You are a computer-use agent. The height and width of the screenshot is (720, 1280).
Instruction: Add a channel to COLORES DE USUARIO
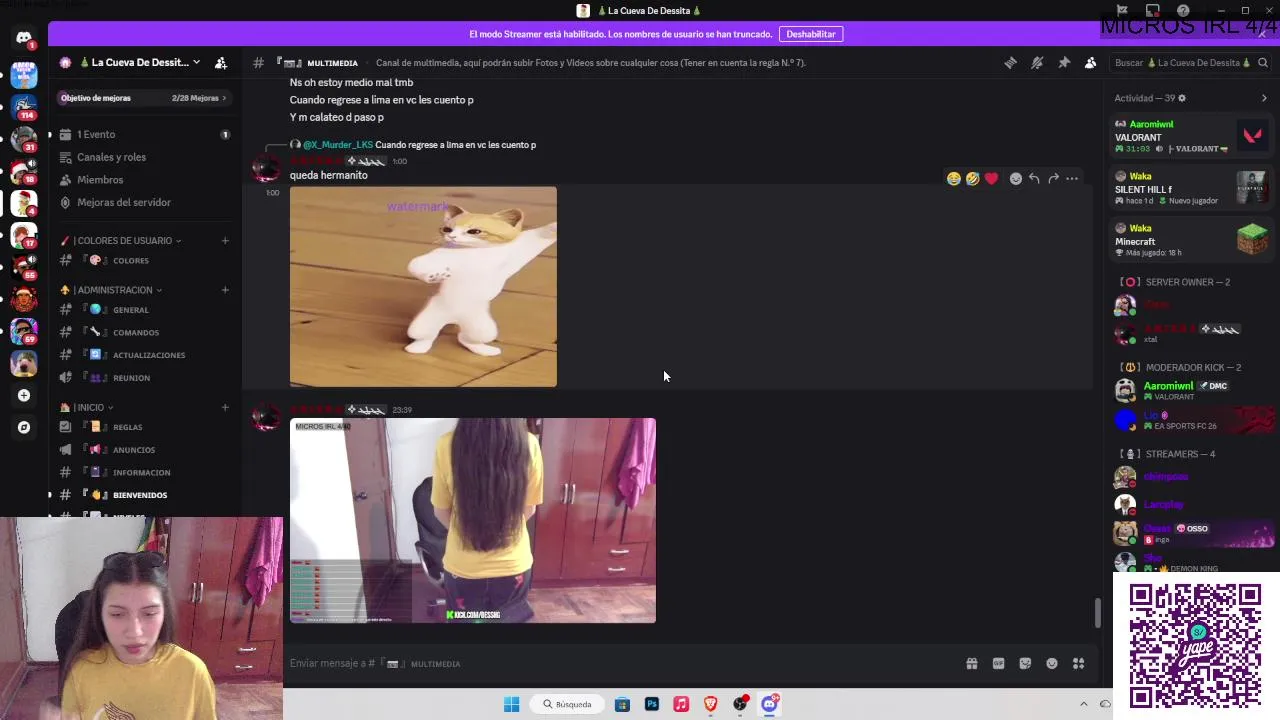[225, 240]
